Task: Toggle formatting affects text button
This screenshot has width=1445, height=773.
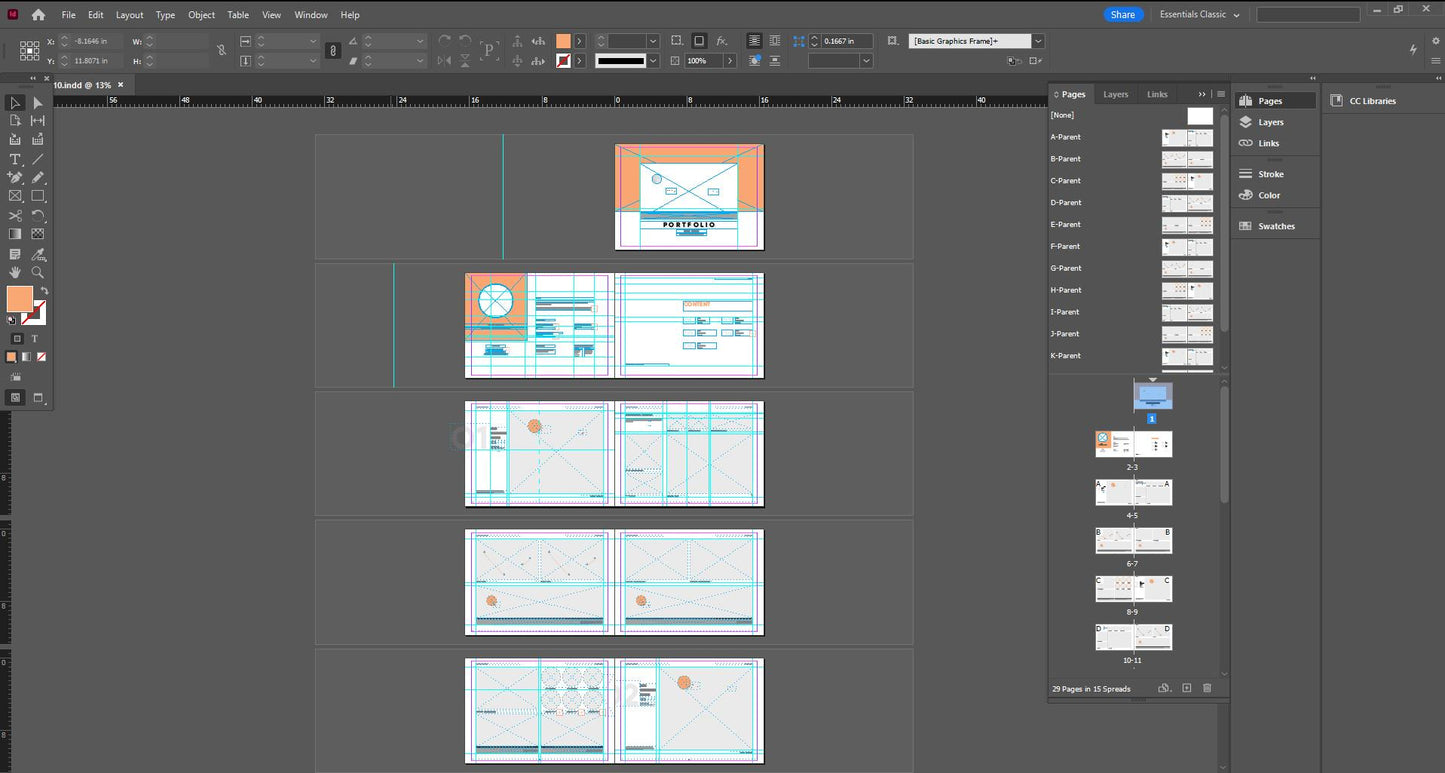Action: tap(34, 339)
